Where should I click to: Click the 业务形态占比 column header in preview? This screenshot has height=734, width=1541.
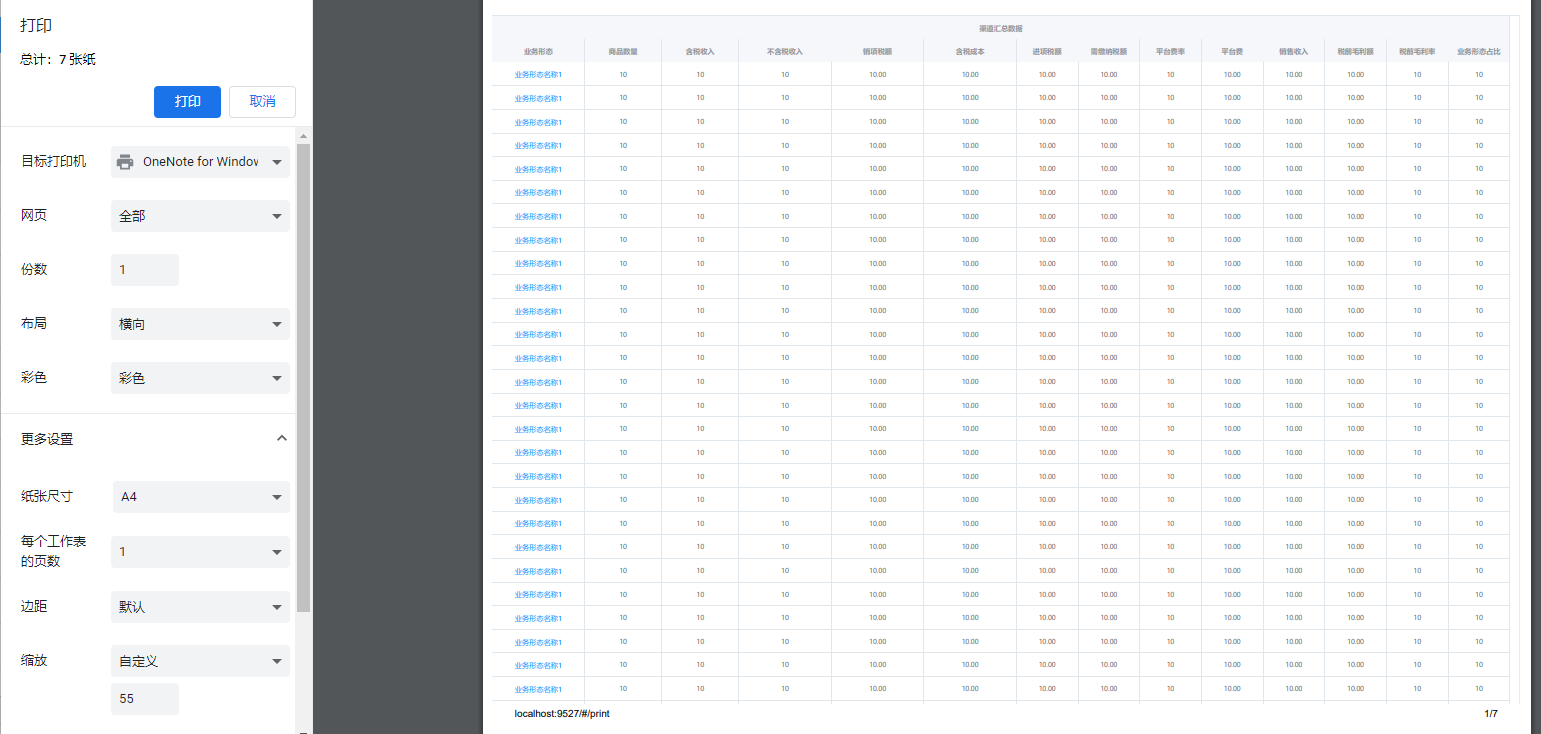[x=1479, y=51]
